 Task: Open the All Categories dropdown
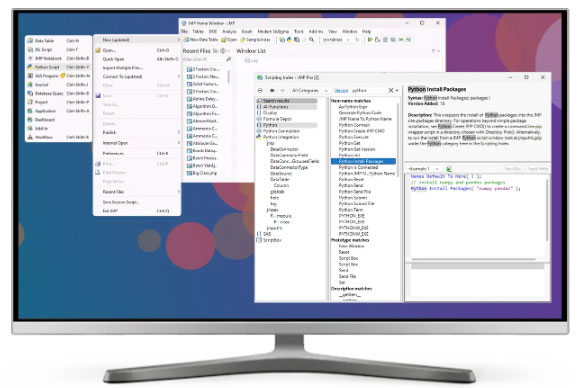(310, 90)
